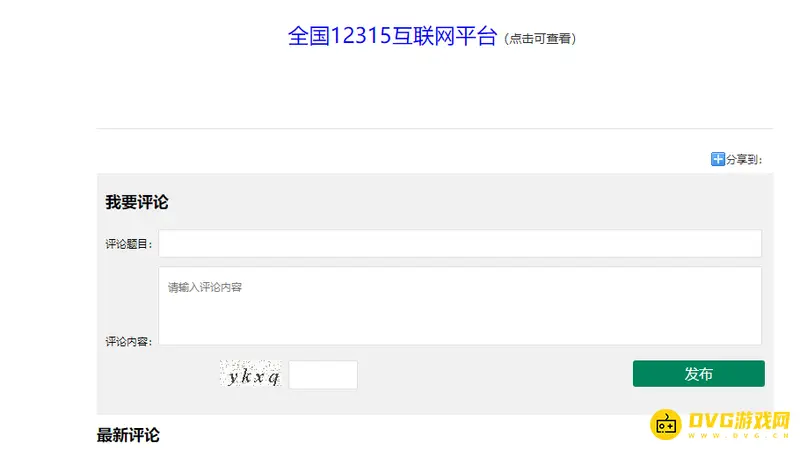The width and height of the screenshot is (800, 450).
Task: Refresh the ykxq captcha image
Action: point(251,374)
